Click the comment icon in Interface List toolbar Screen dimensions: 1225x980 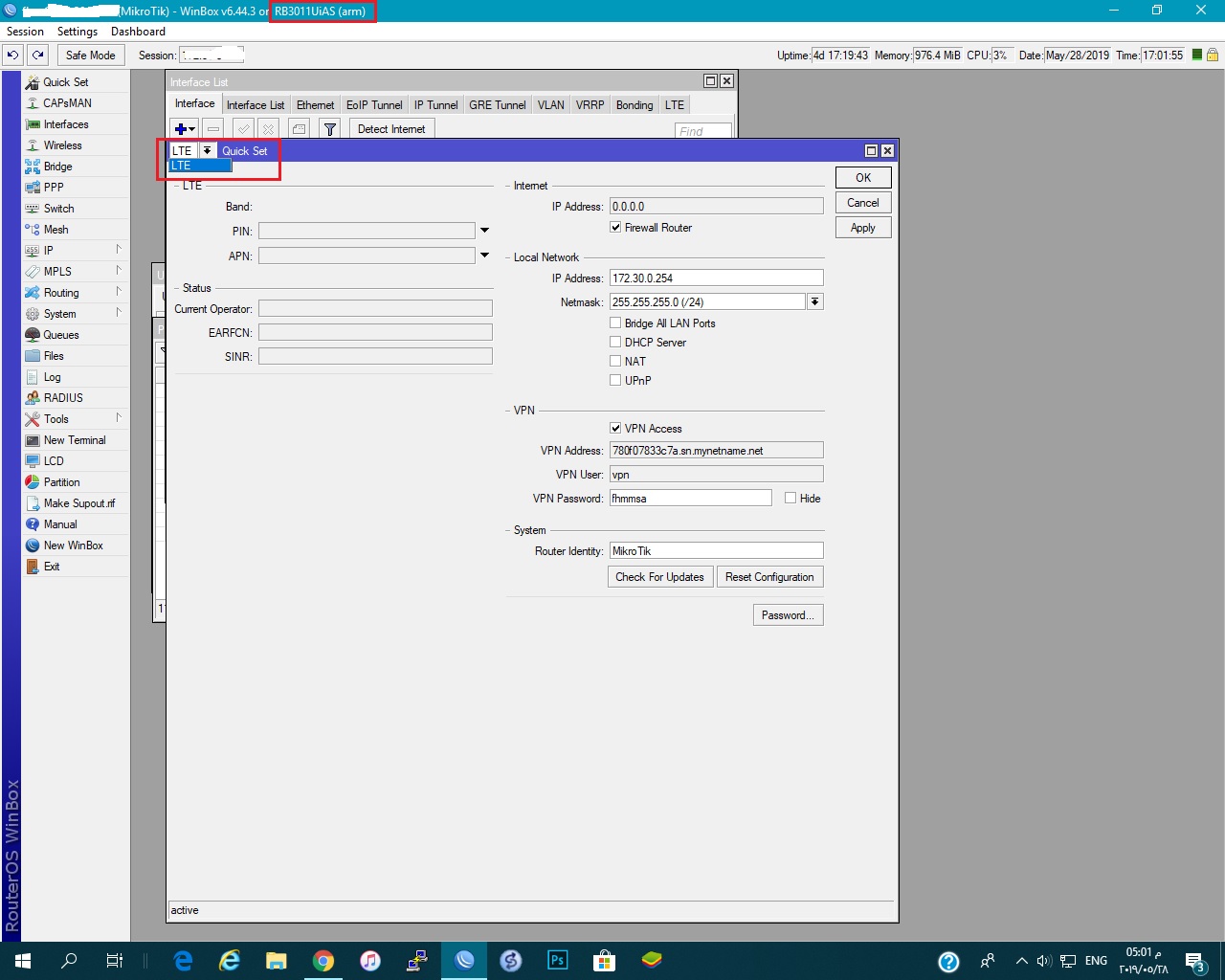300,129
